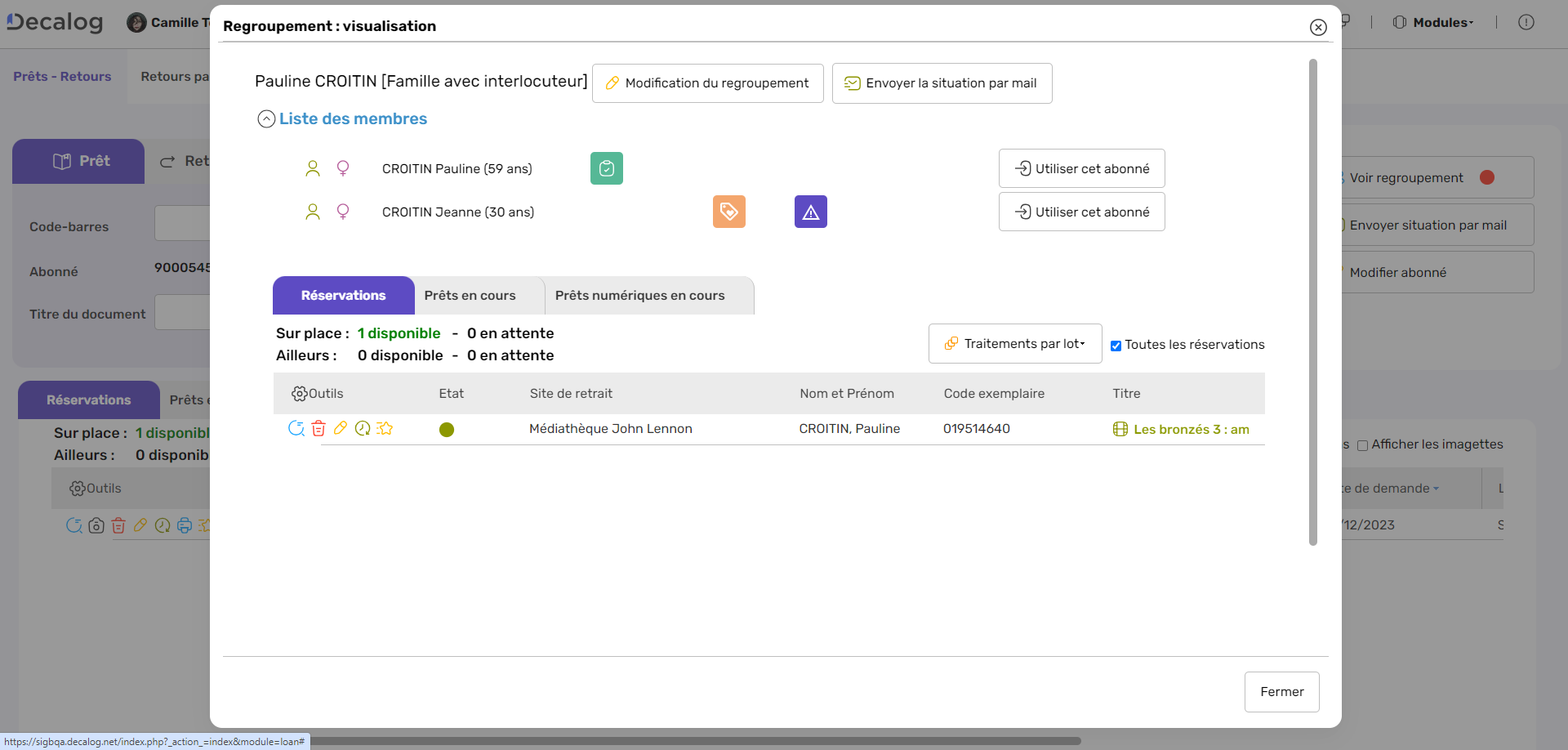Click the purple warning icon for CROITIN Jeanne

coord(810,212)
